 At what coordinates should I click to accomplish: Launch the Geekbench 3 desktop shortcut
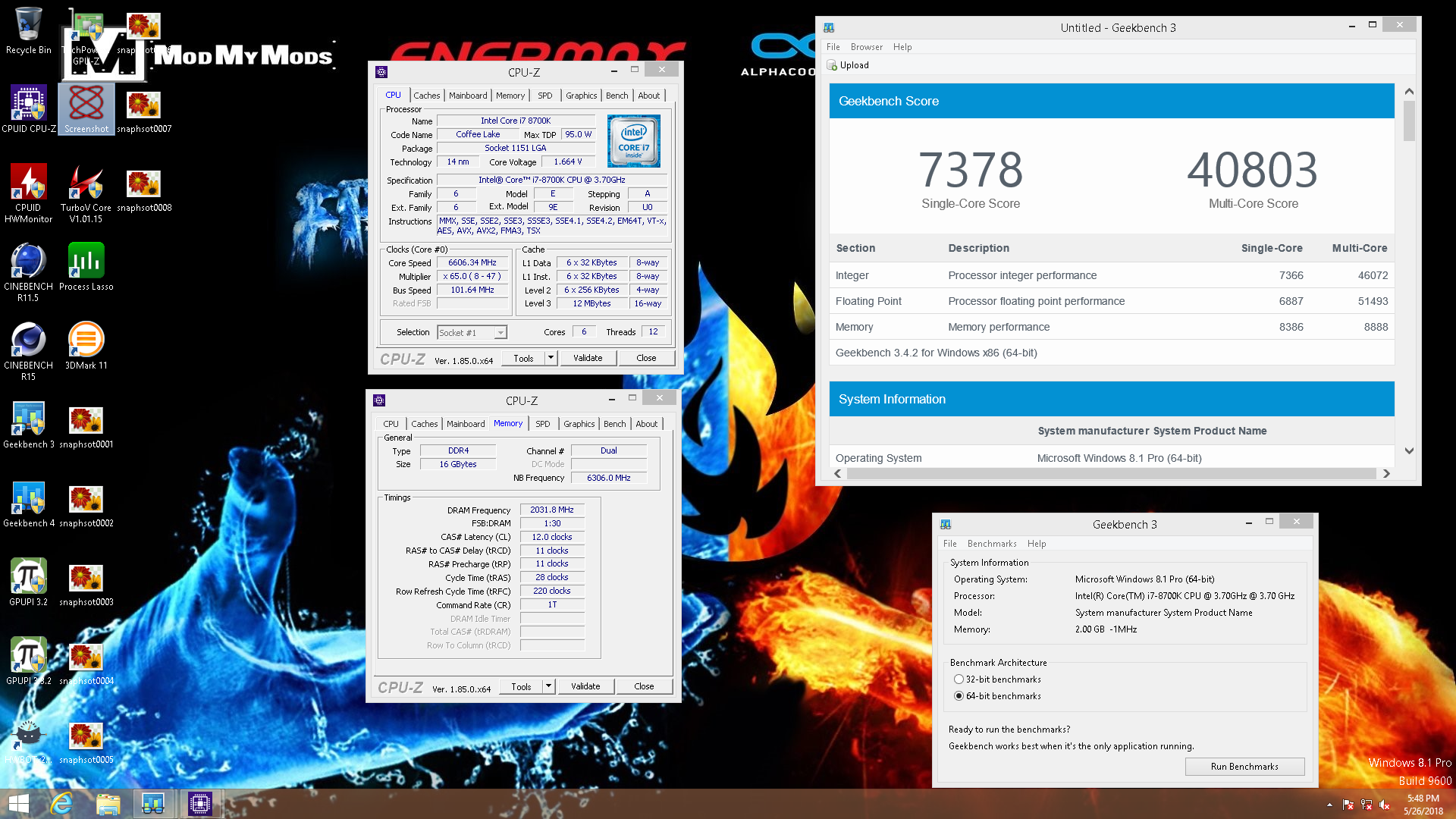(28, 424)
